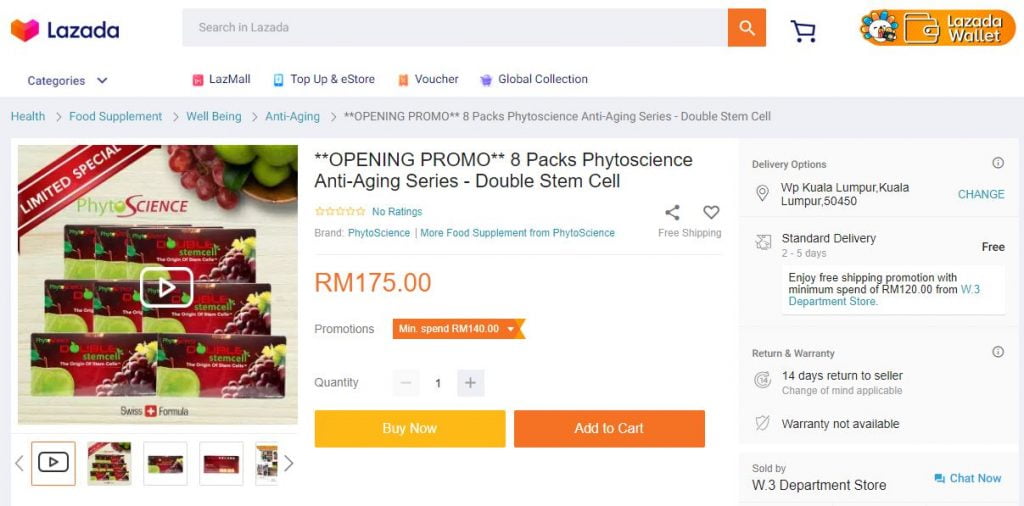Open the Lazada Wallet banner
1024x506 pixels.
937,28
